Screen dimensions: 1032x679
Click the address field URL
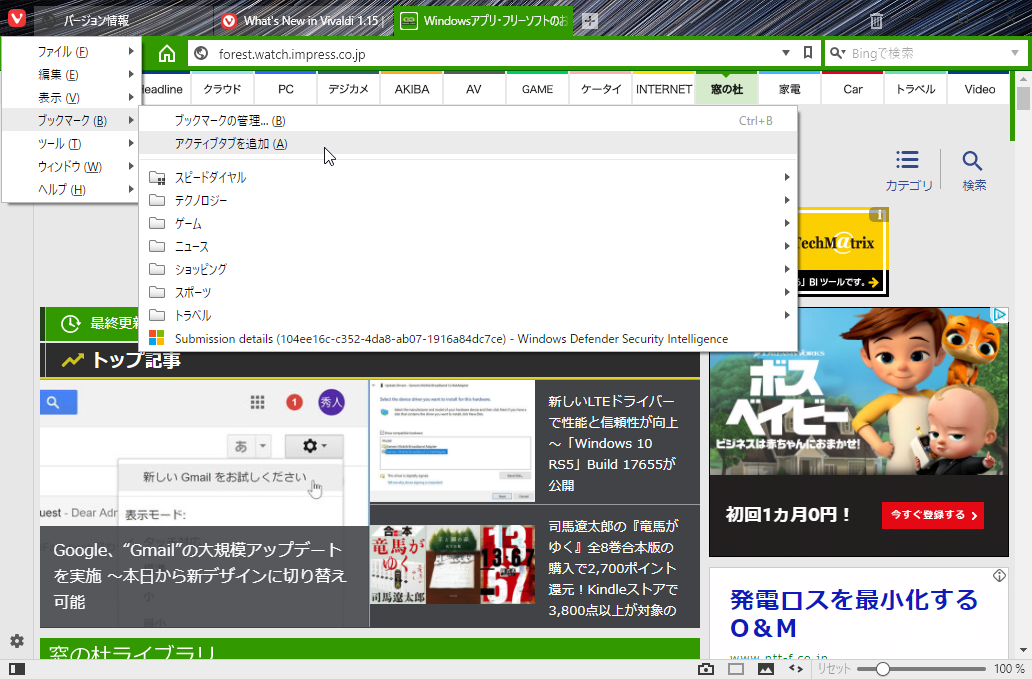(x=292, y=54)
